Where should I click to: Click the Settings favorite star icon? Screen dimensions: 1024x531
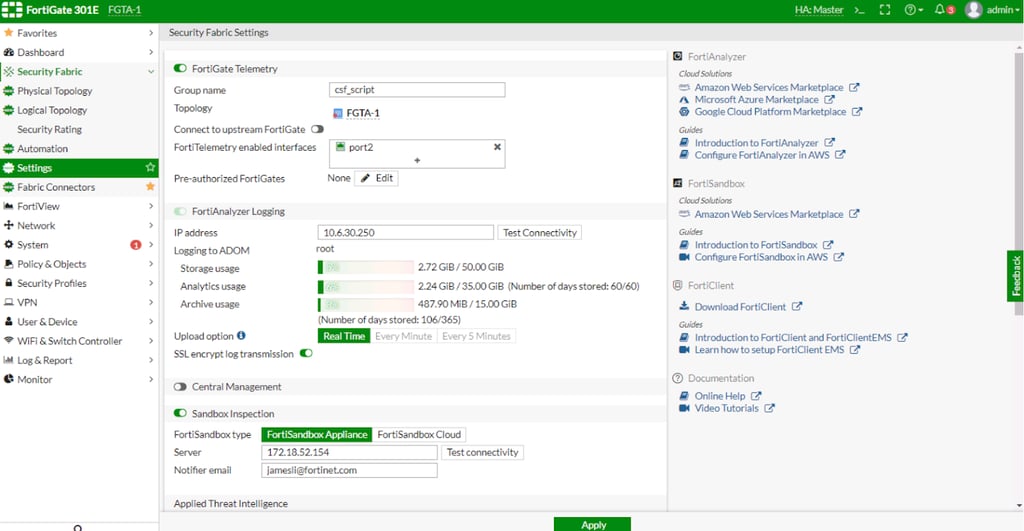[150, 168]
